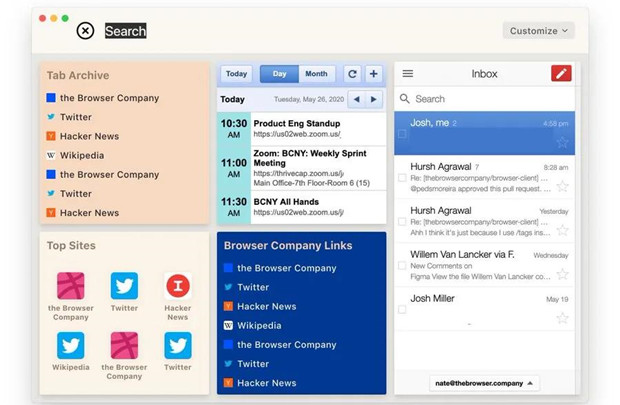This screenshot has width=620, height=405.
Task: Tick the checkbox on Hursh Agrawal's 8:28 am email
Action: [x=402, y=178]
